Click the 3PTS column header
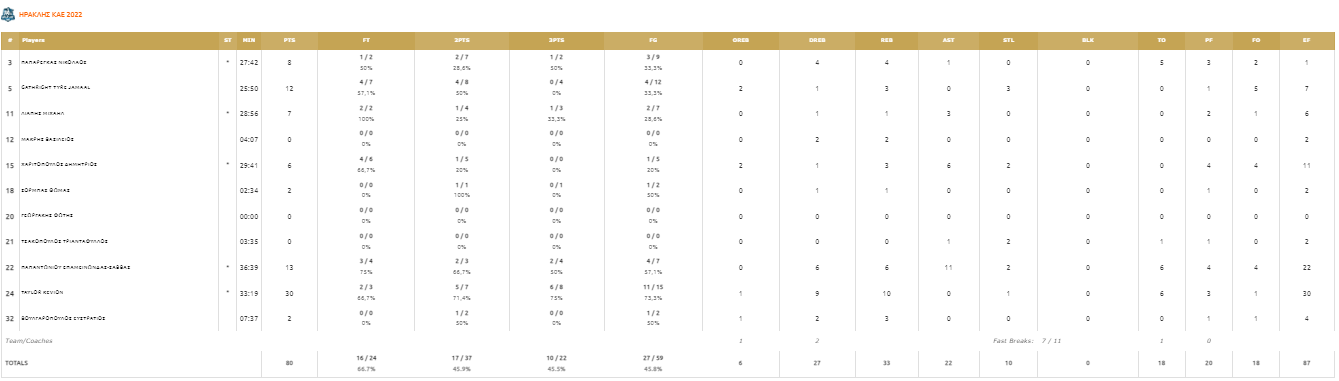The width and height of the screenshot is (1339, 381). 556,40
